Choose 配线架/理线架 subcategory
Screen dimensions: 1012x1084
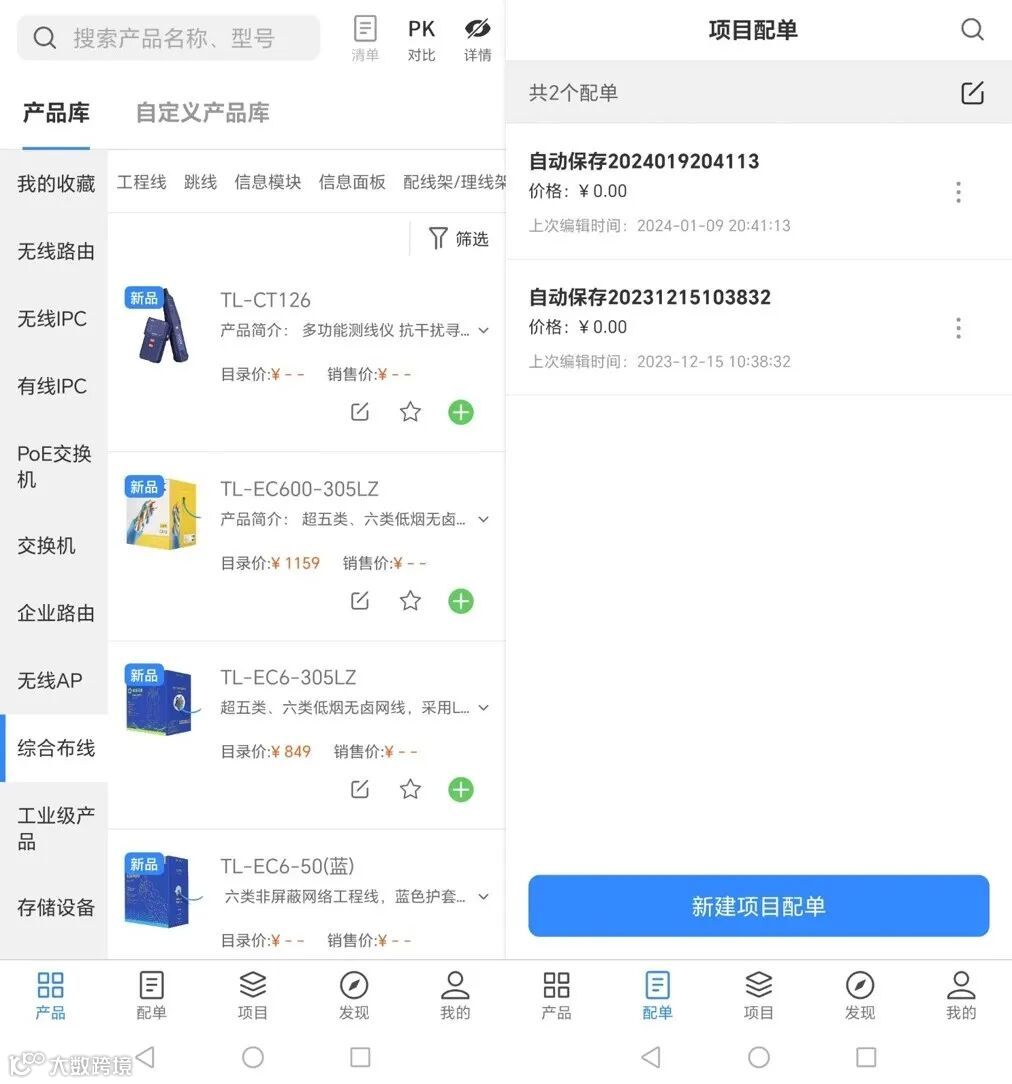pyautogui.click(x=453, y=182)
